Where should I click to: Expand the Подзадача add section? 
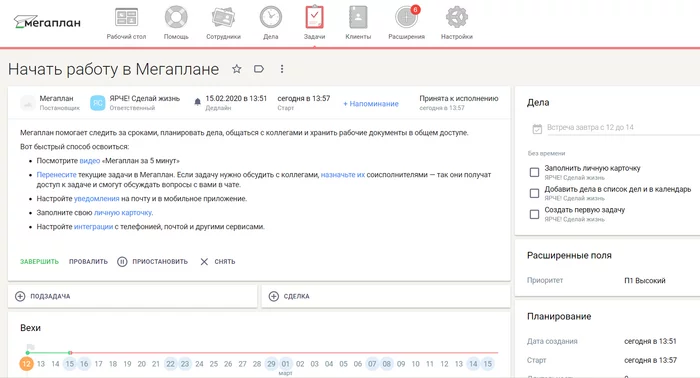133,296
